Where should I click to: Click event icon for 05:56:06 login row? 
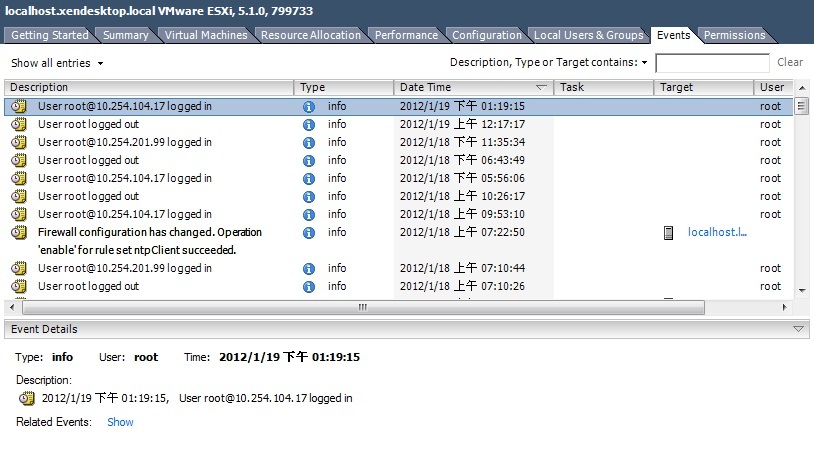coord(19,179)
